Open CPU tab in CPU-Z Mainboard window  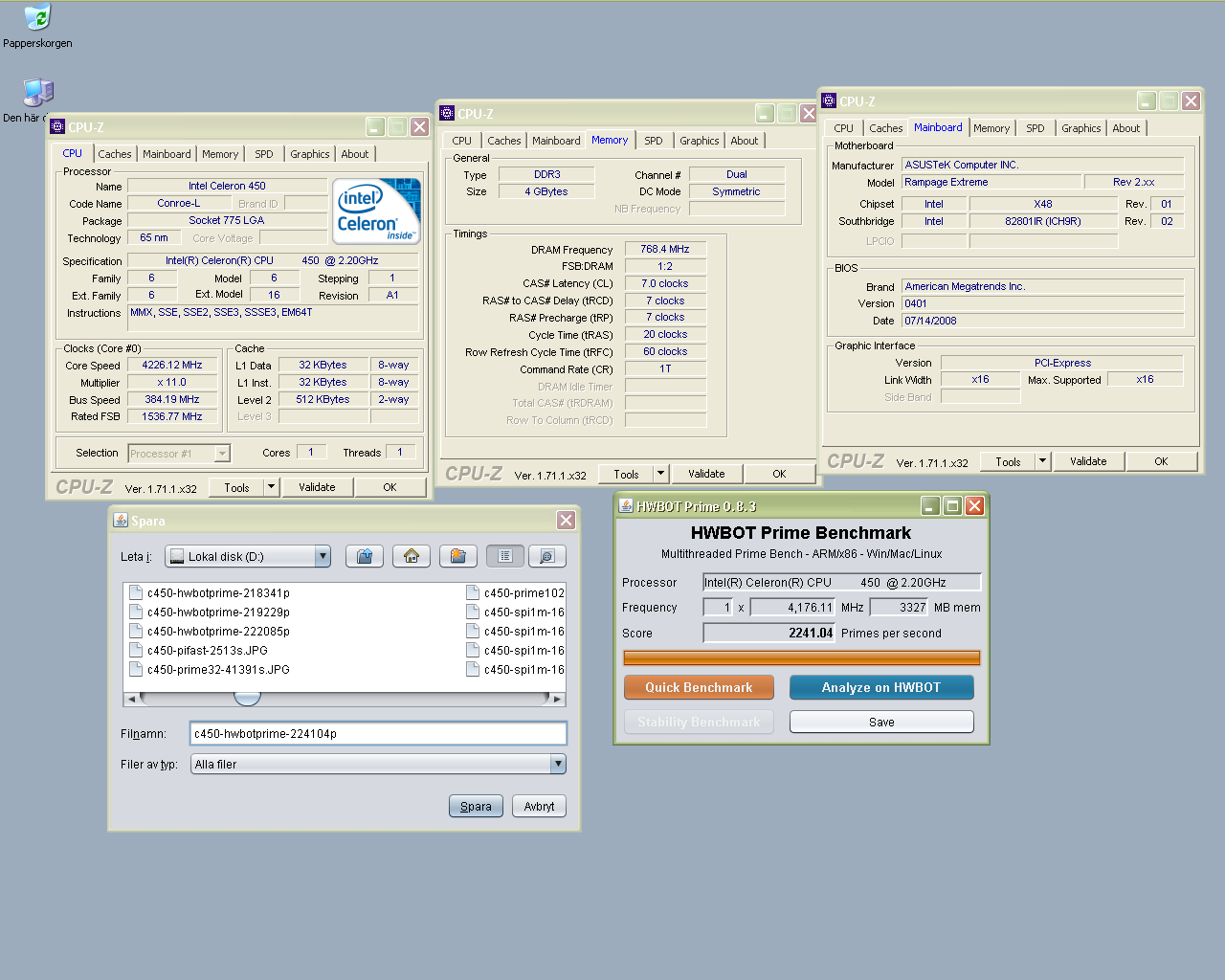[x=843, y=128]
